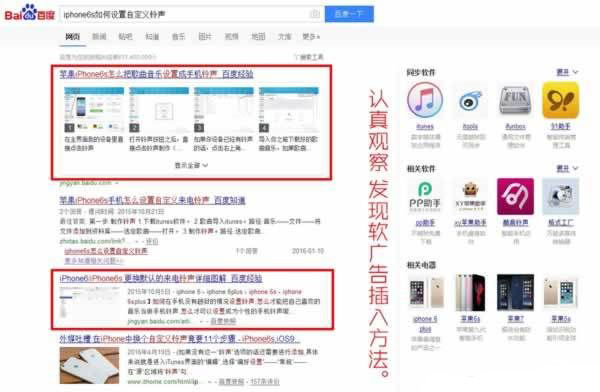Open result 苹果iPhone6s手机怎么设置自定义来电铃声 百度知道
Image resolution: width=600 pixels, height=392 pixels.
tap(152, 200)
